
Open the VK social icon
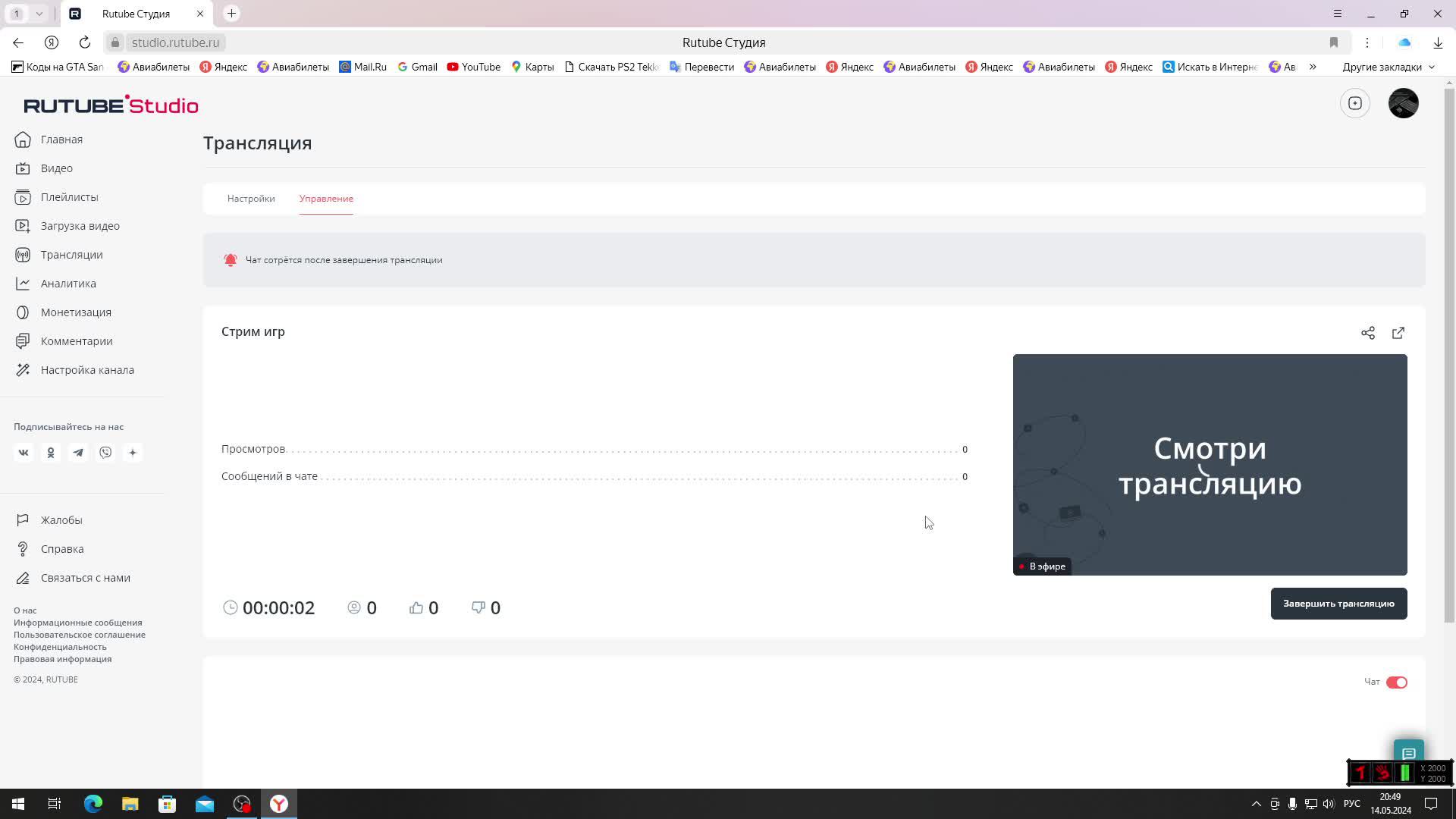click(x=24, y=453)
